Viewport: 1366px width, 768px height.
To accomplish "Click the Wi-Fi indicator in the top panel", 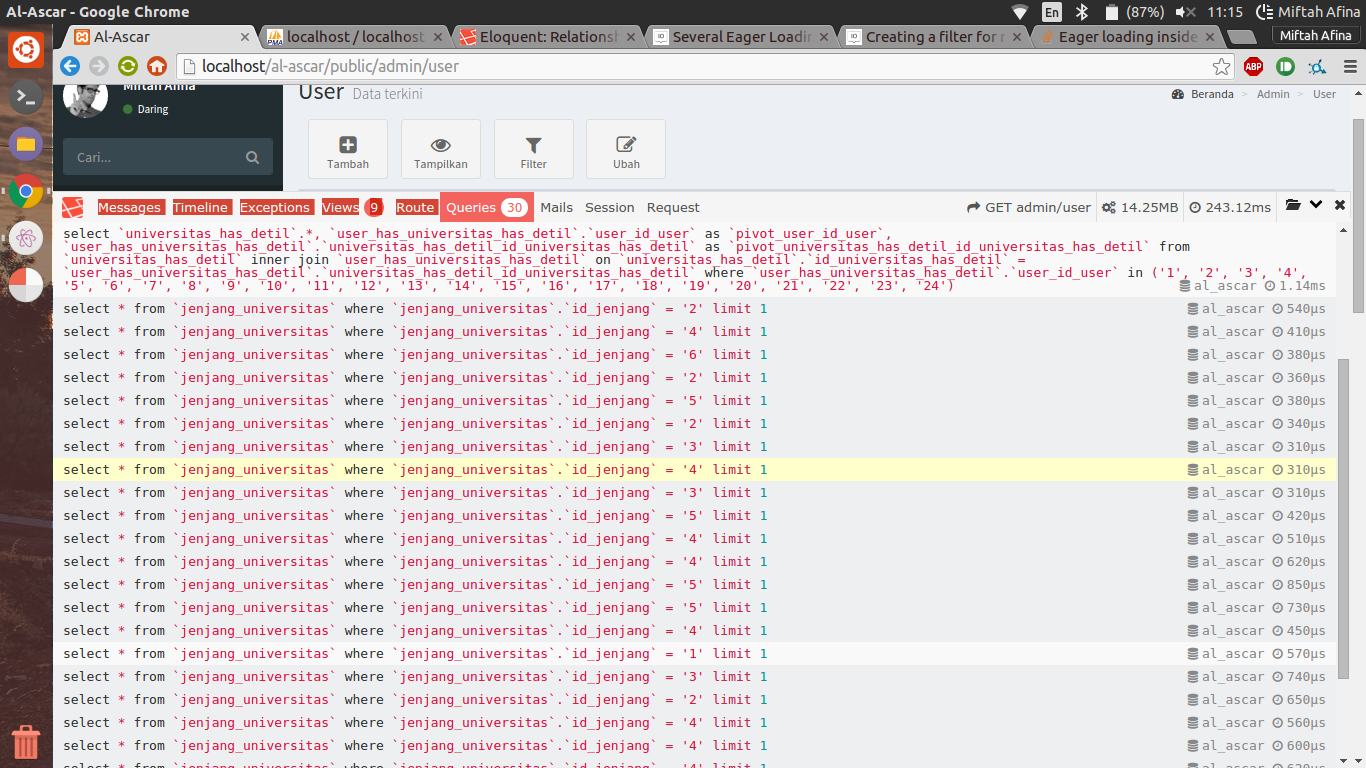I will click(x=1020, y=12).
